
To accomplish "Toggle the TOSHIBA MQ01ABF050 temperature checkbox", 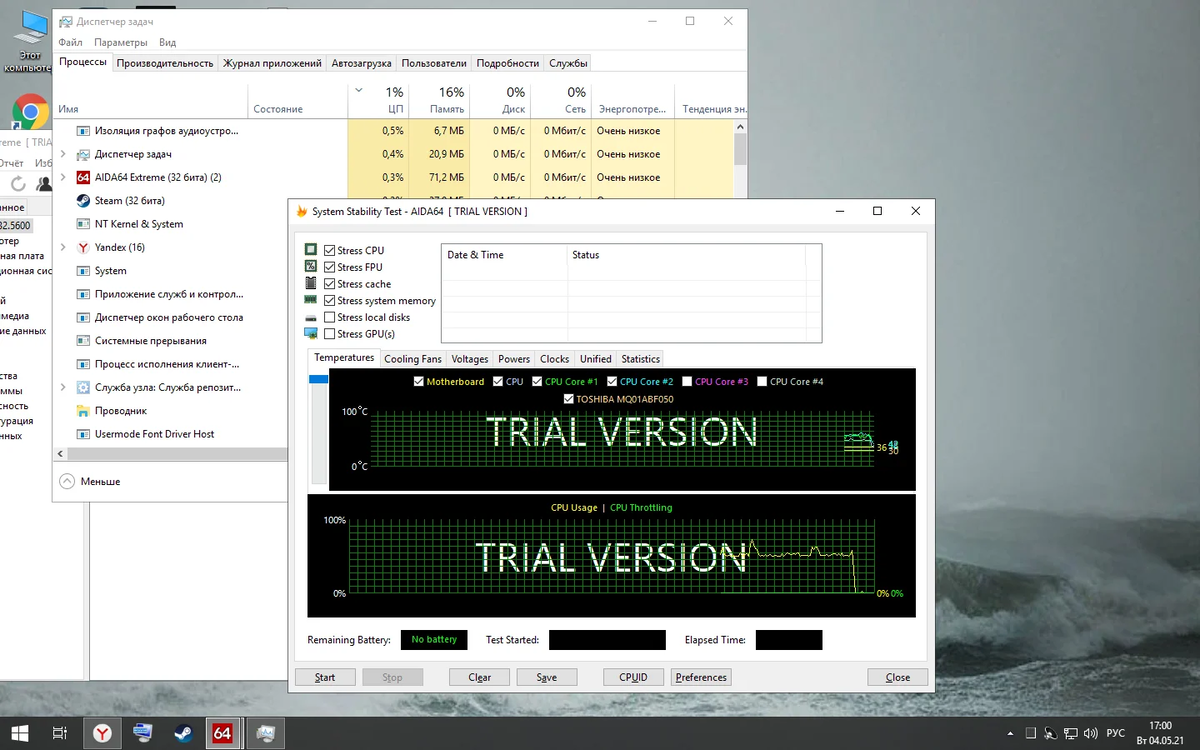I will coord(568,399).
